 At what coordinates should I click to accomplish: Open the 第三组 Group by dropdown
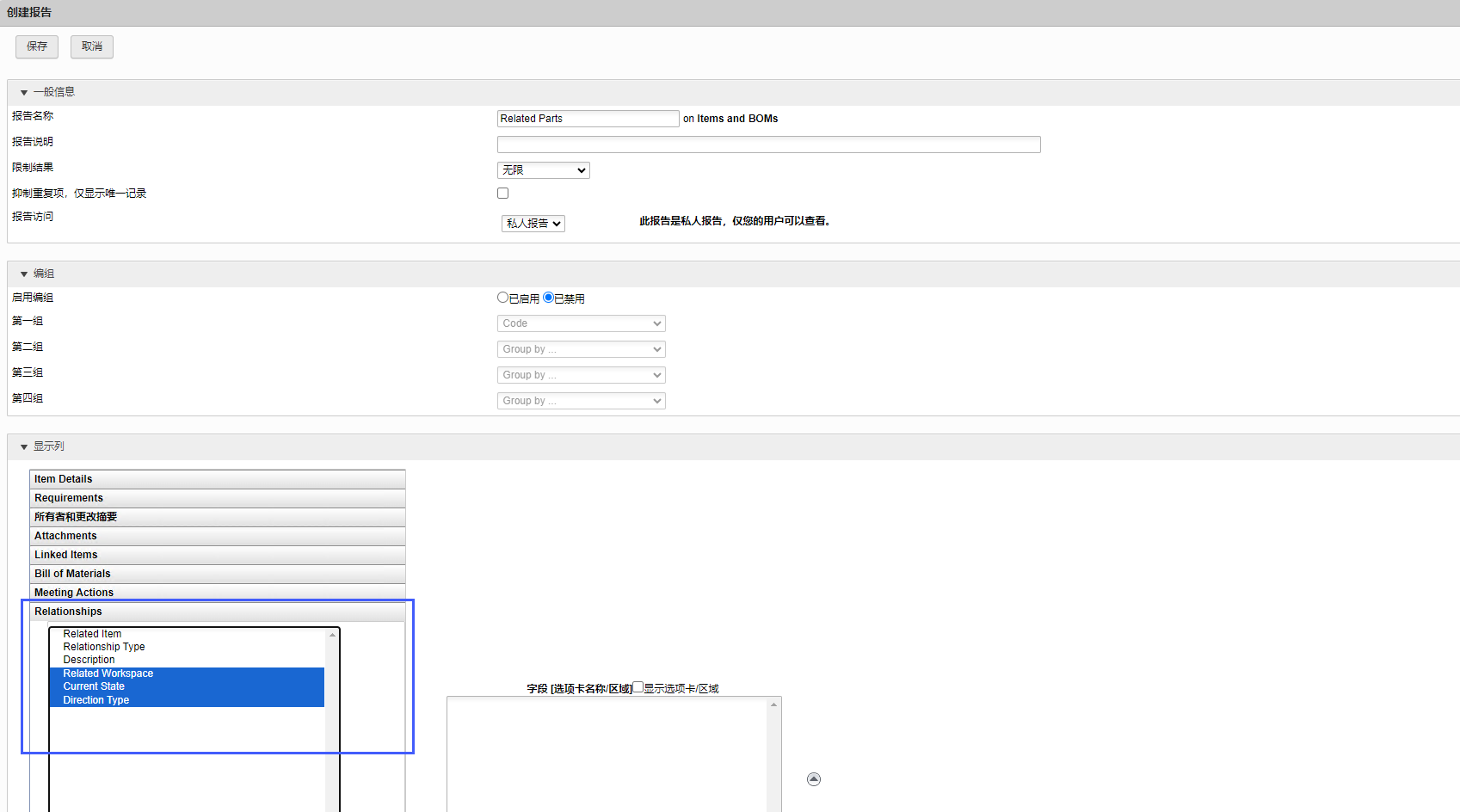582,375
